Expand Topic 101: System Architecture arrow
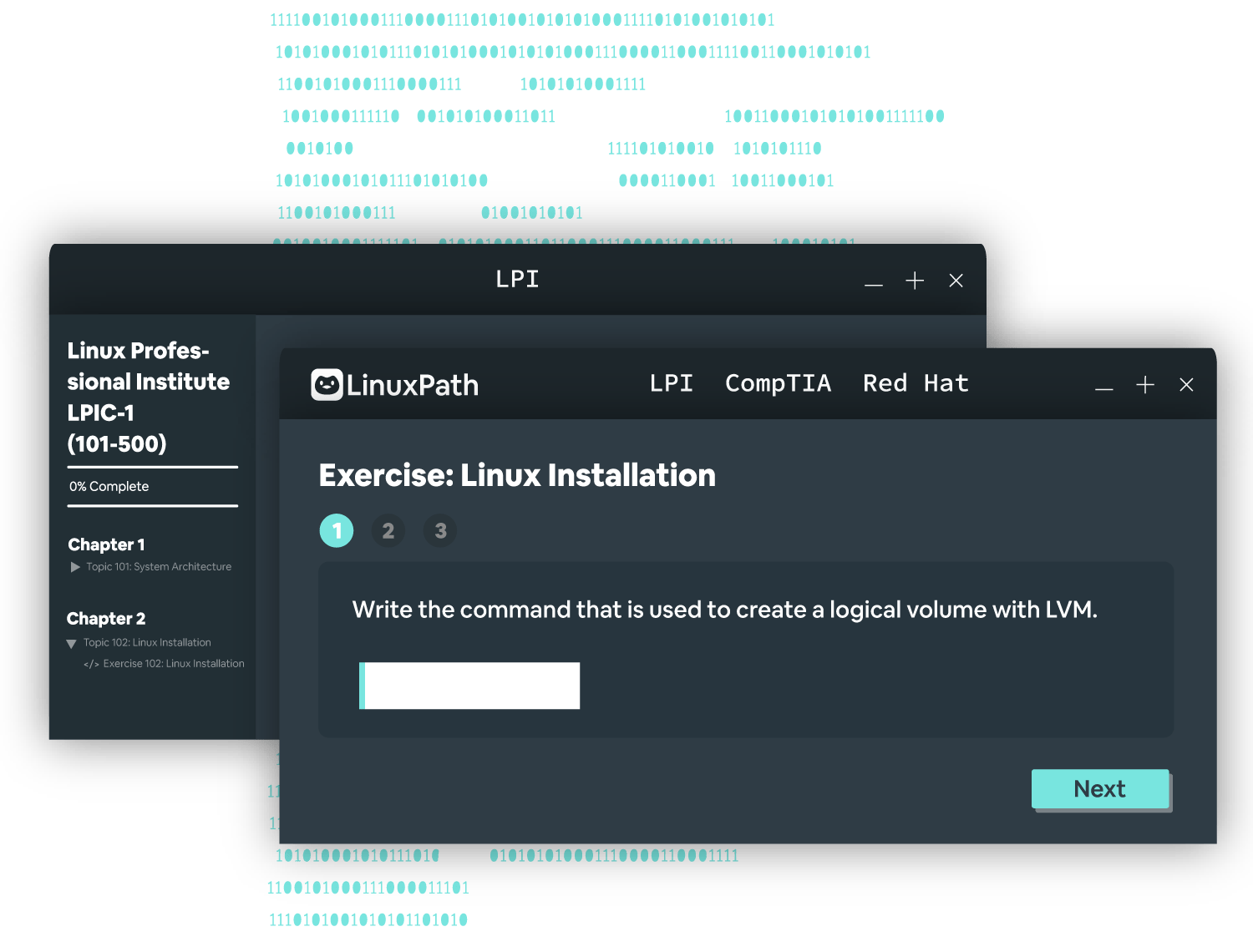Viewport: 1253px width, 952px height. point(75,567)
